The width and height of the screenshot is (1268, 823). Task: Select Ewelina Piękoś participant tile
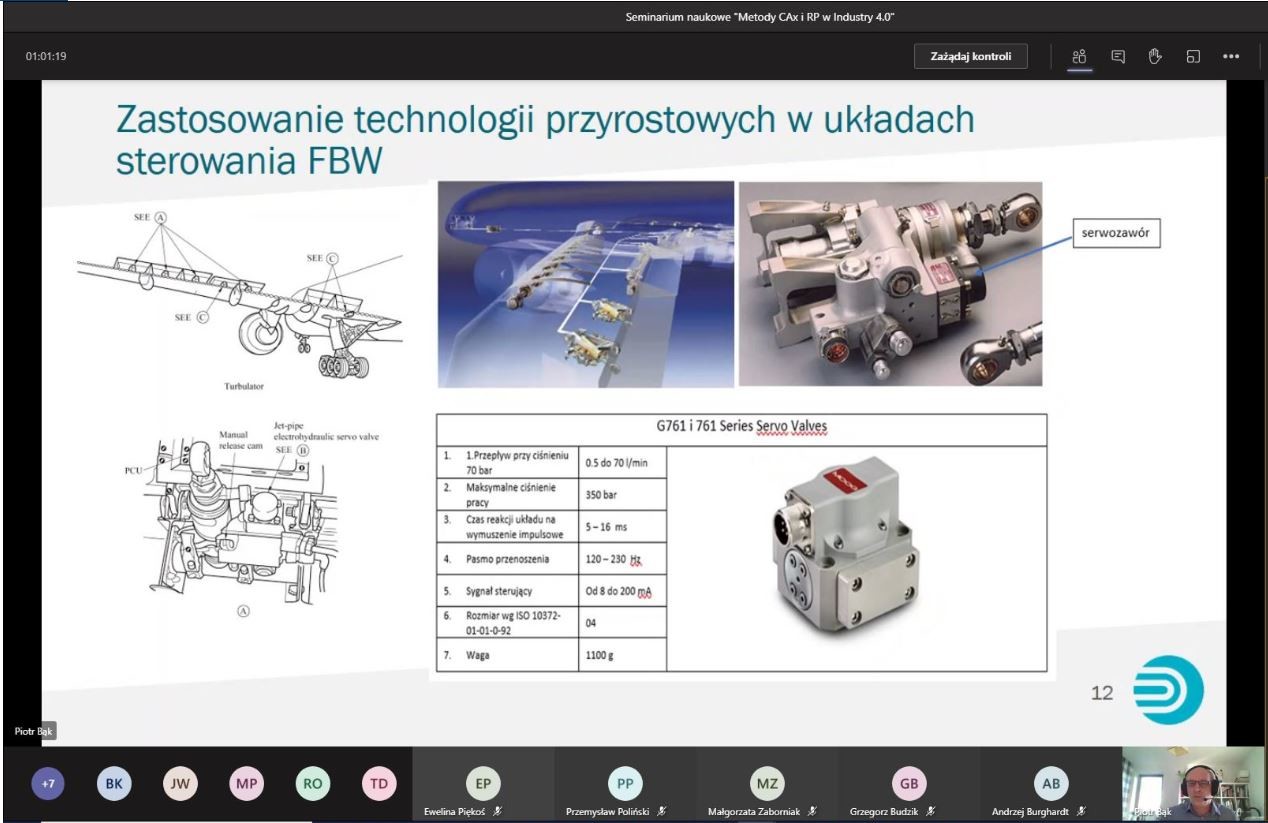tap(484, 785)
